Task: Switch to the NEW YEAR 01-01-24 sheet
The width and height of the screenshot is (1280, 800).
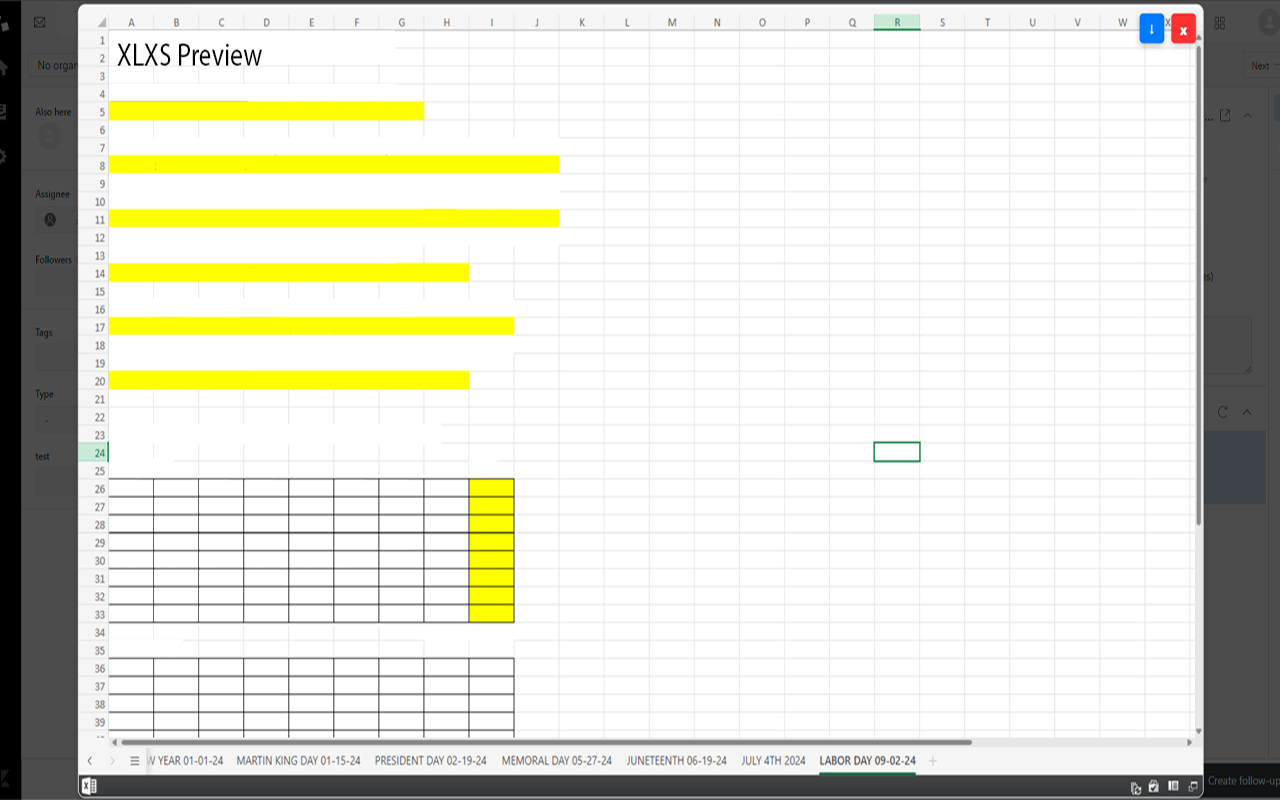Action: tap(187, 761)
